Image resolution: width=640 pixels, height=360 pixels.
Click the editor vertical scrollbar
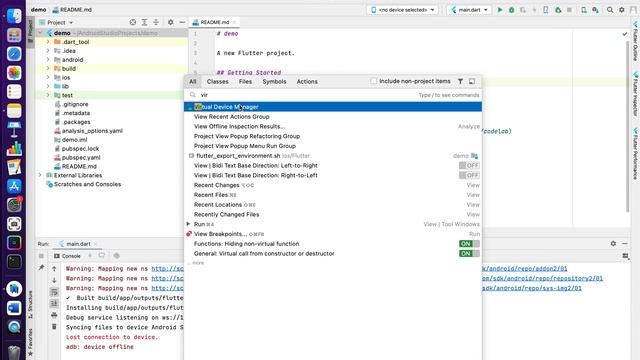(x=628, y=127)
